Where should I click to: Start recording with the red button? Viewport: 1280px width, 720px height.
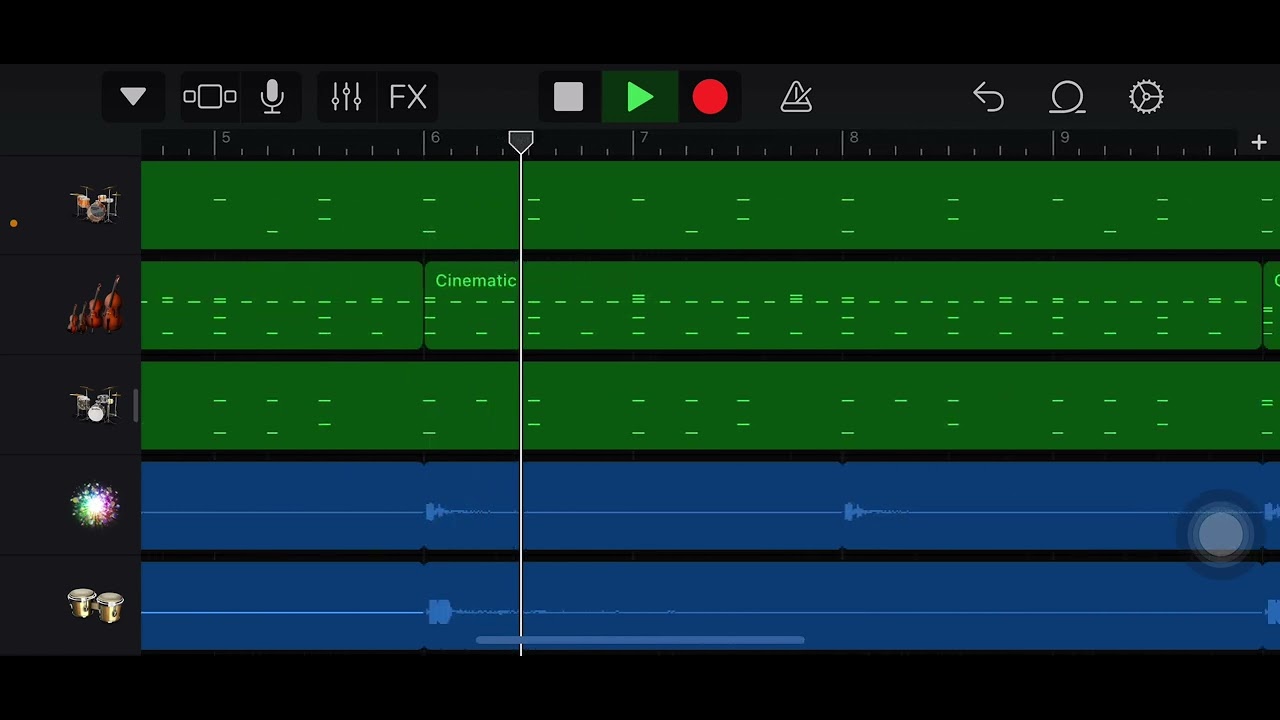(x=710, y=97)
